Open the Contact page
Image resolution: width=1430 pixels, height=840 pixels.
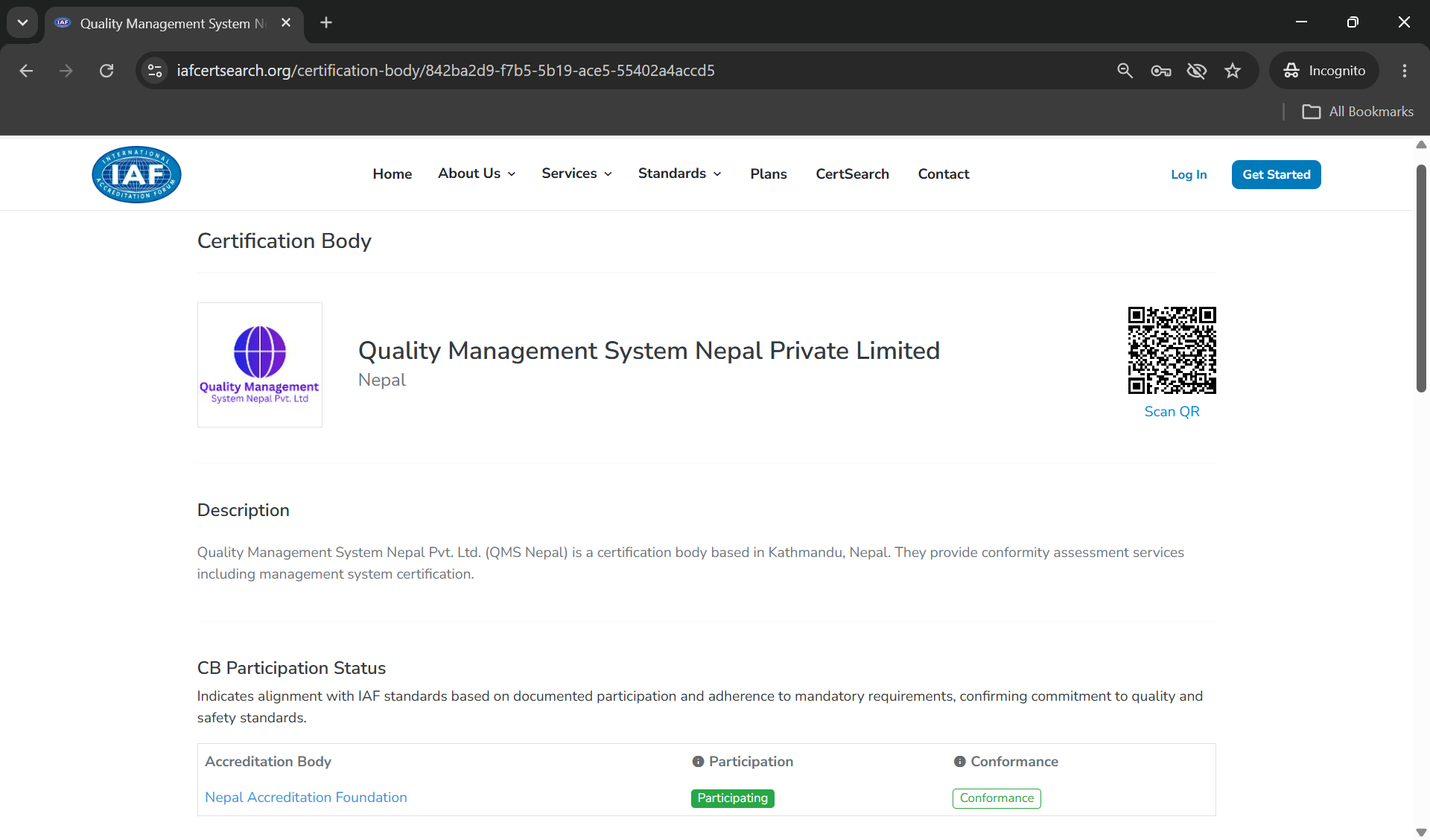[944, 174]
